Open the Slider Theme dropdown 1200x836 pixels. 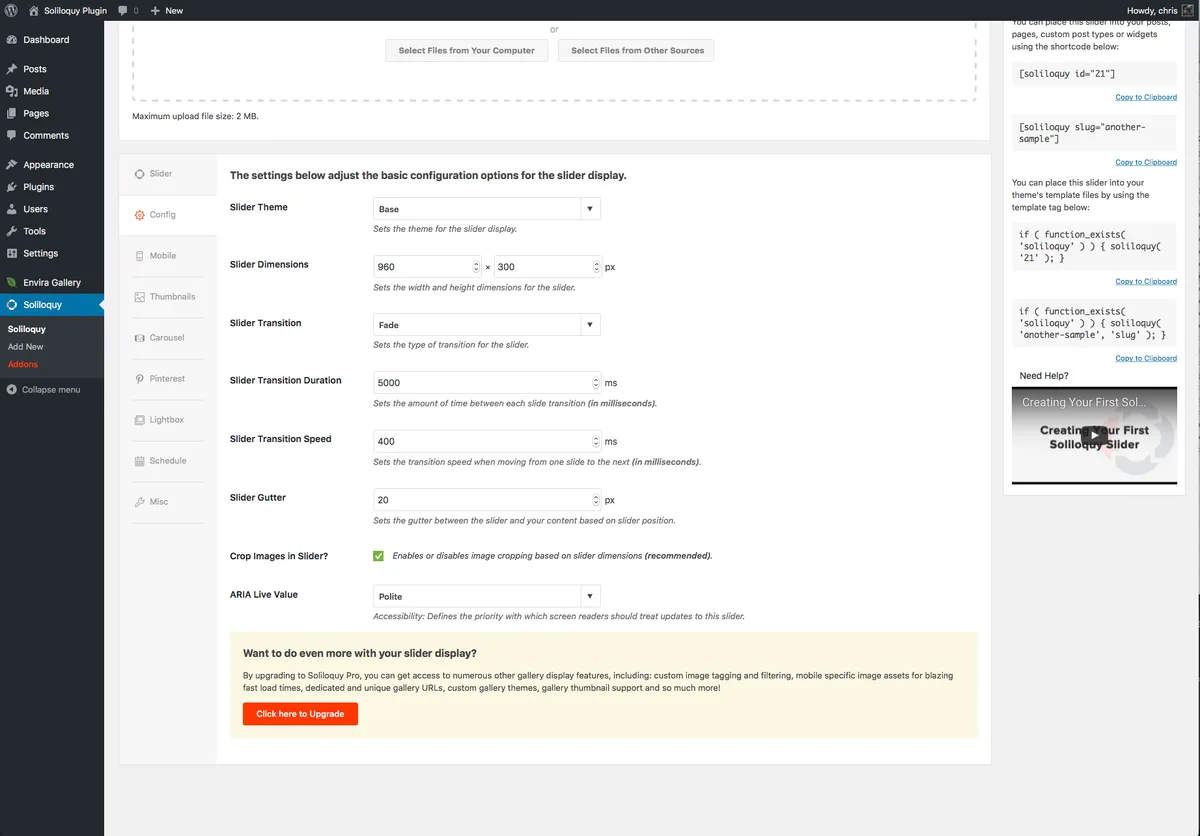tap(486, 209)
